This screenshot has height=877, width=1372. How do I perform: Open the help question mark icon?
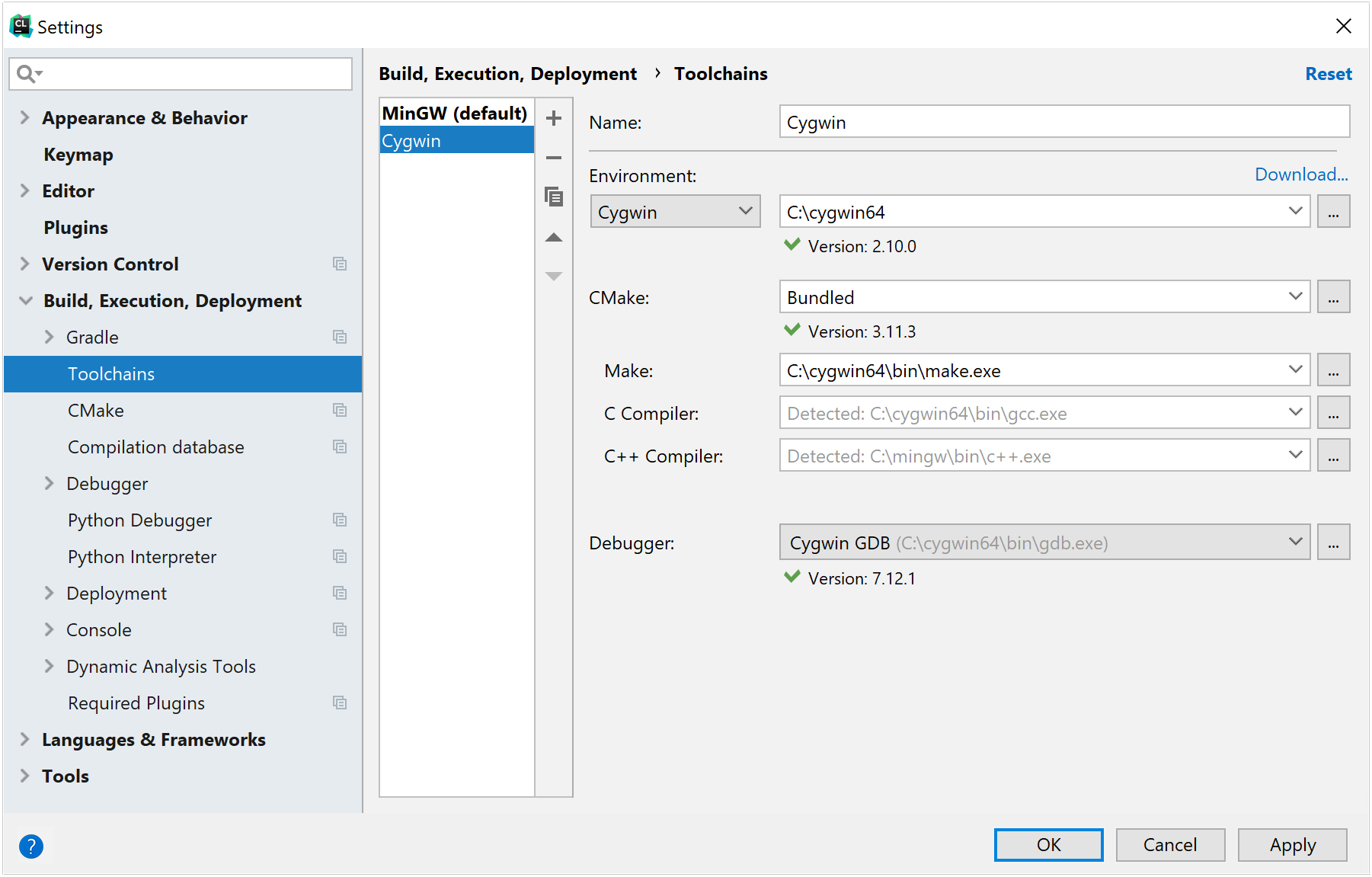click(x=31, y=846)
